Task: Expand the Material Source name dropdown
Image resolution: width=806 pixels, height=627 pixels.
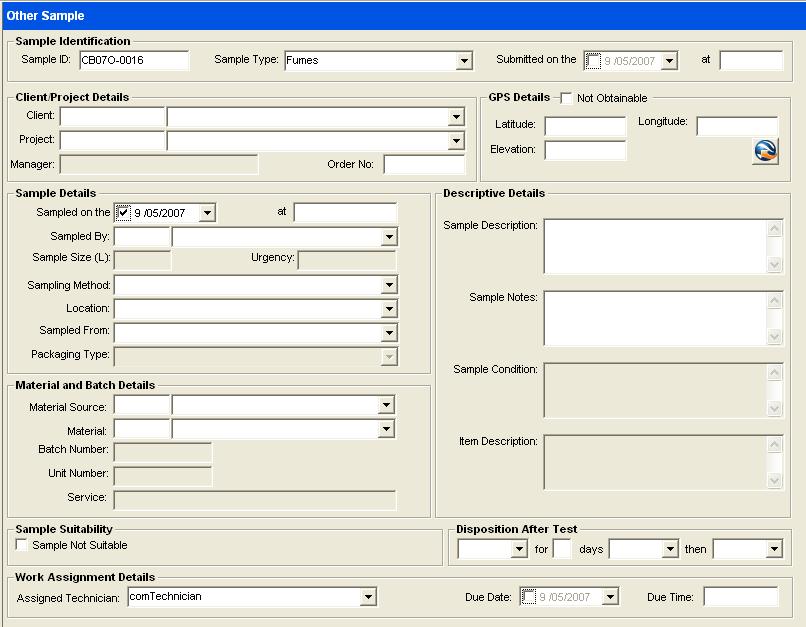Action: click(x=386, y=405)
